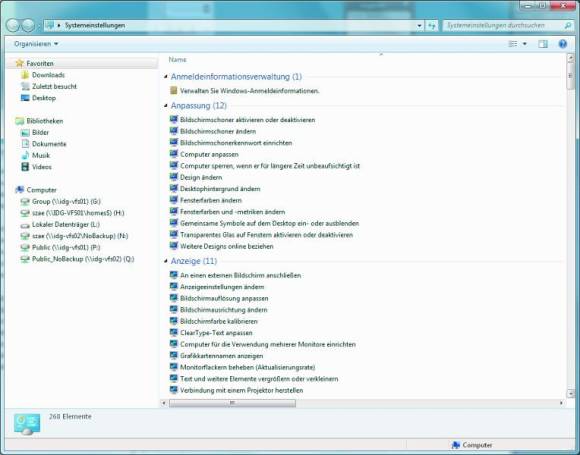Viewport: 580px width, 455px height.
Task: Select 'Computer sperren, wenn er für längere Zeit unbeaufsichtigt ist'
Action: (x=270, y=166)
